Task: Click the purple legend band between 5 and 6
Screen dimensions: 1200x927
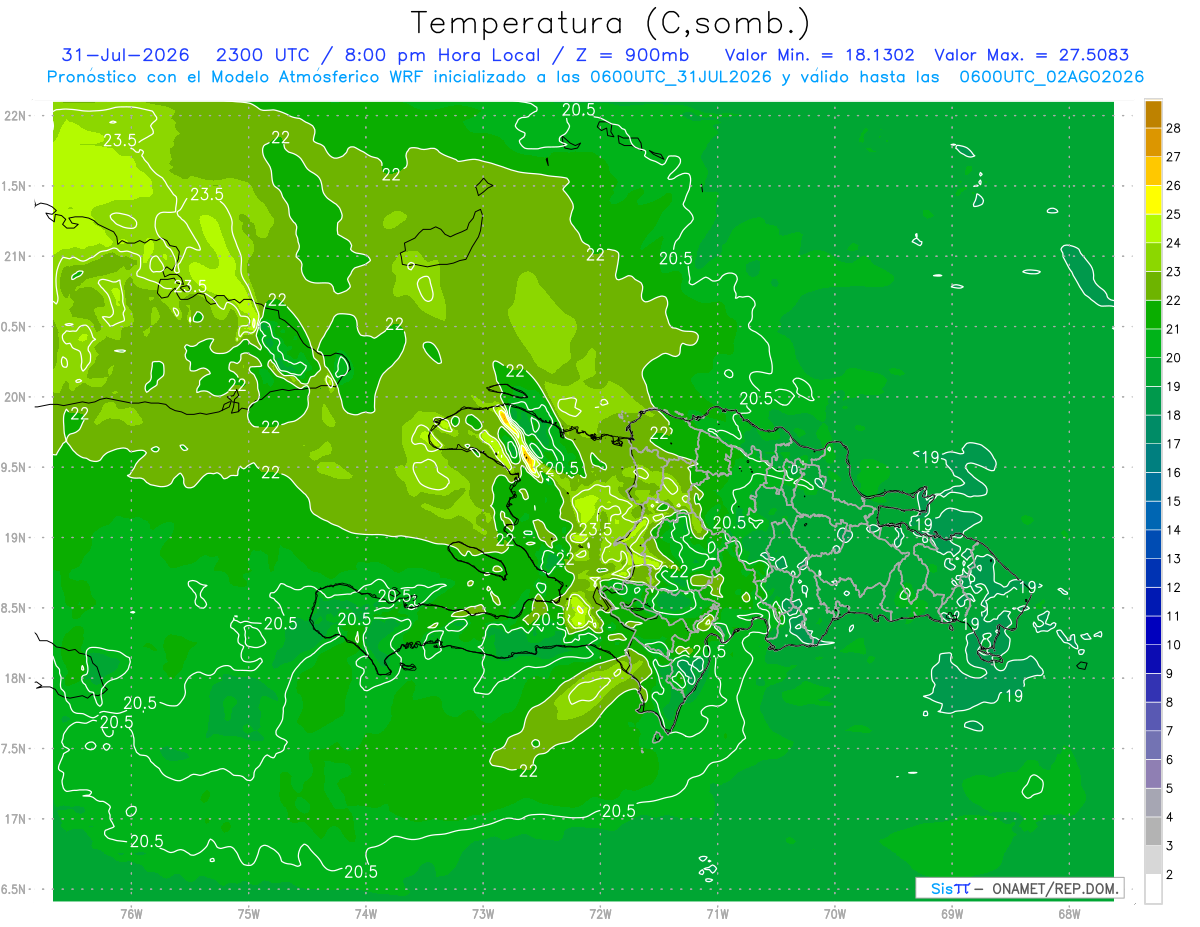Action: point(1153,775)
